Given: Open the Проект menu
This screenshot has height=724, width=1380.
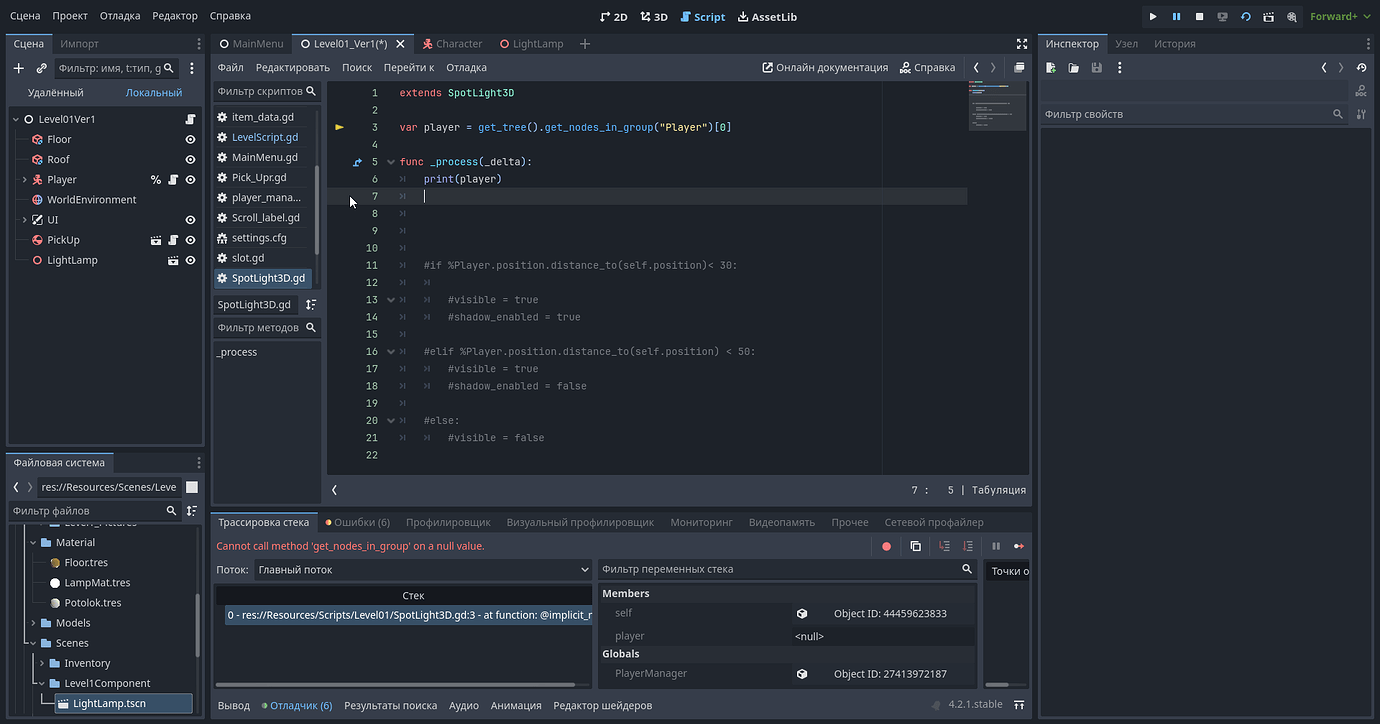Looking at the screenshot, I should tap(72, 15).
